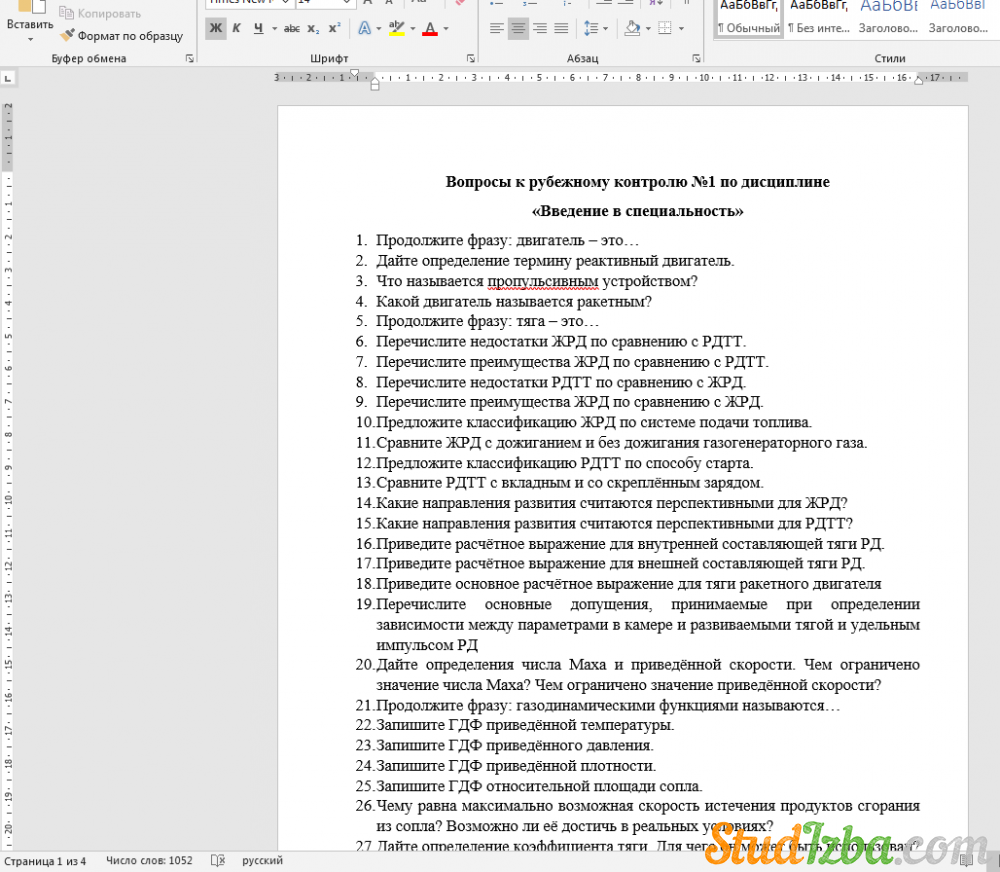
Task: Toggle strikethrough text button
Action: tap(291, 28)
